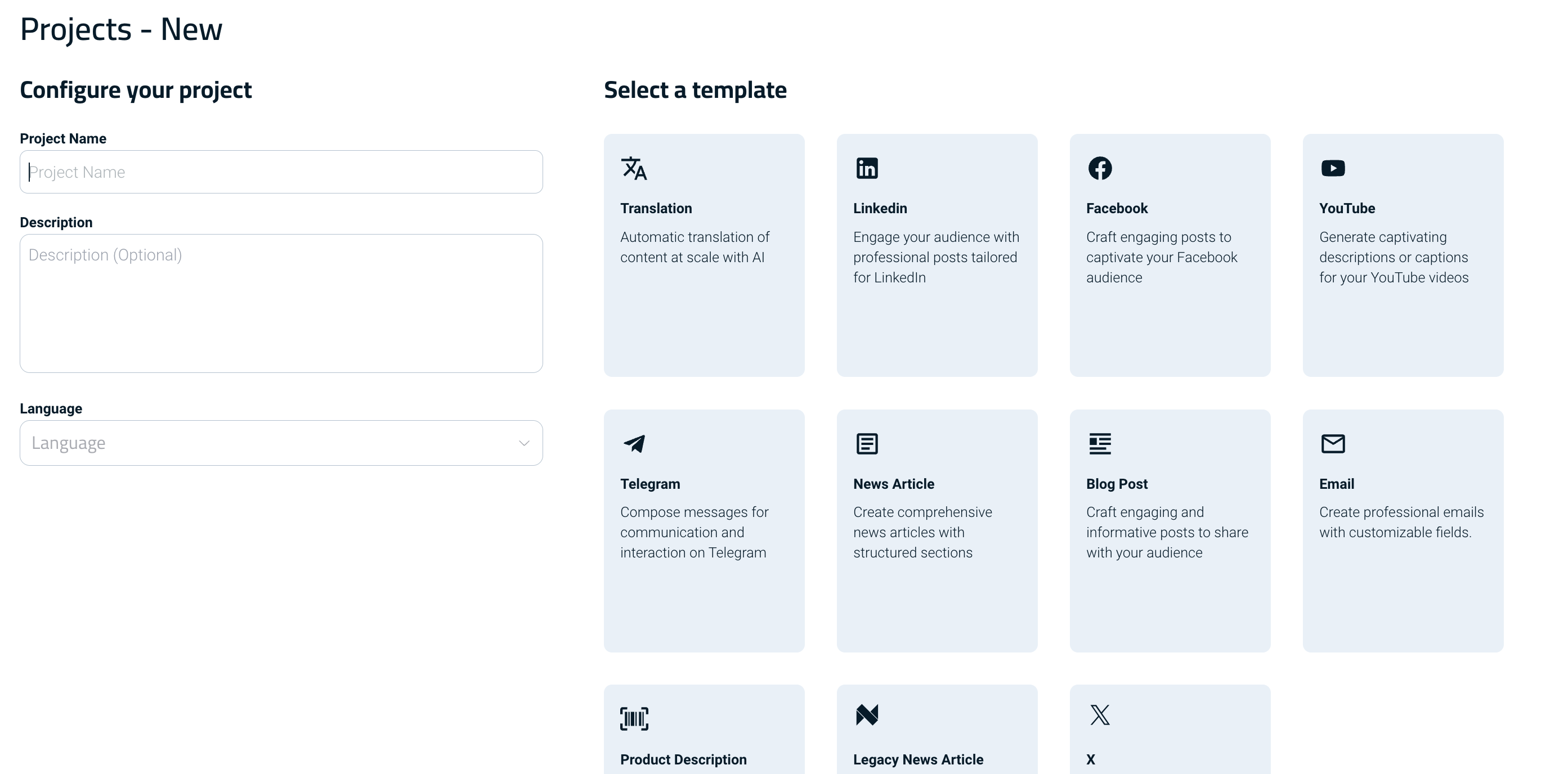The image size is (1568, 774).
Task: Click the Legacy News Article icon
Action: point(867,715)
